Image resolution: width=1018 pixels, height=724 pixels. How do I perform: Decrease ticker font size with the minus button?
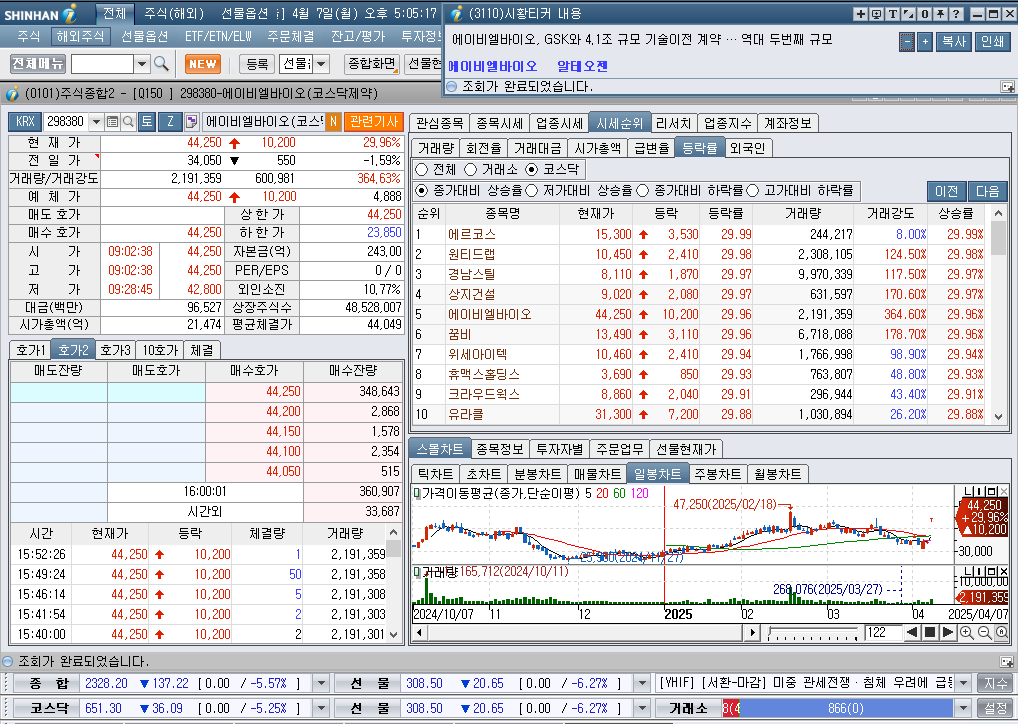click(908, 42)
